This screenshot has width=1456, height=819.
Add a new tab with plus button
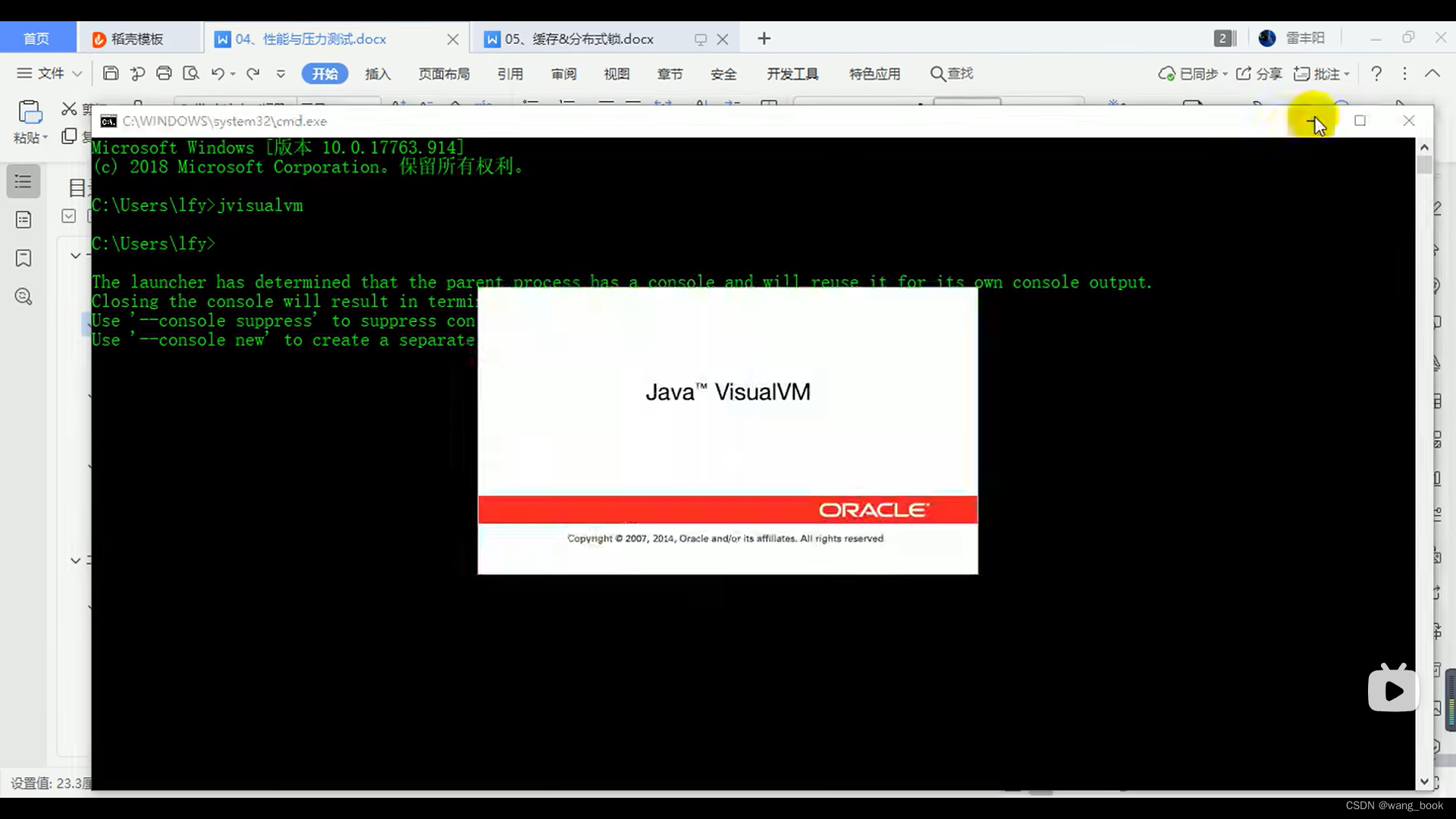point(764,39)
